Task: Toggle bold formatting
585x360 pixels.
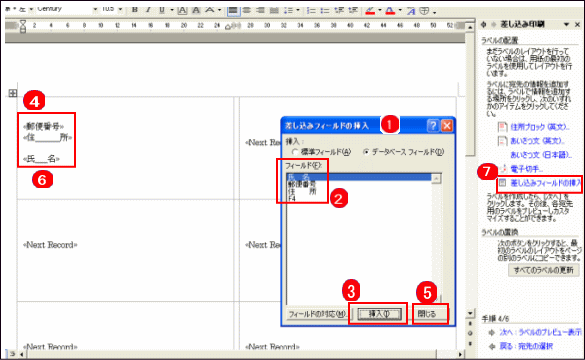Action: [135, 10]
